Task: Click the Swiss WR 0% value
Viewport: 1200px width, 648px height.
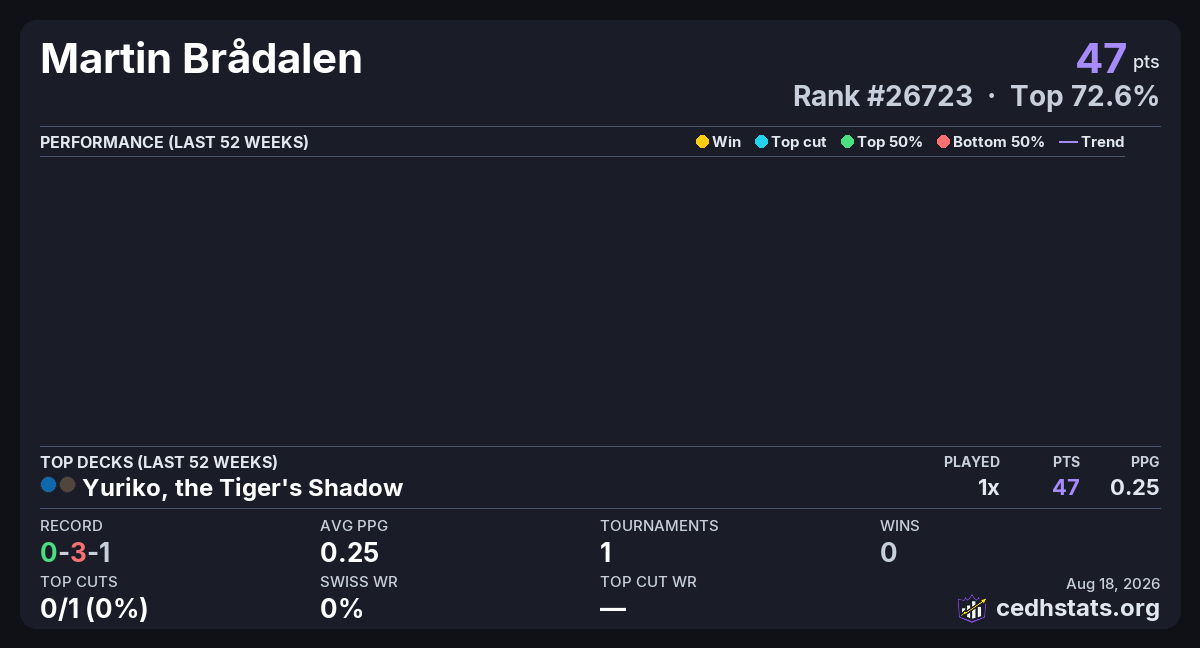Action: click(341, 608)
